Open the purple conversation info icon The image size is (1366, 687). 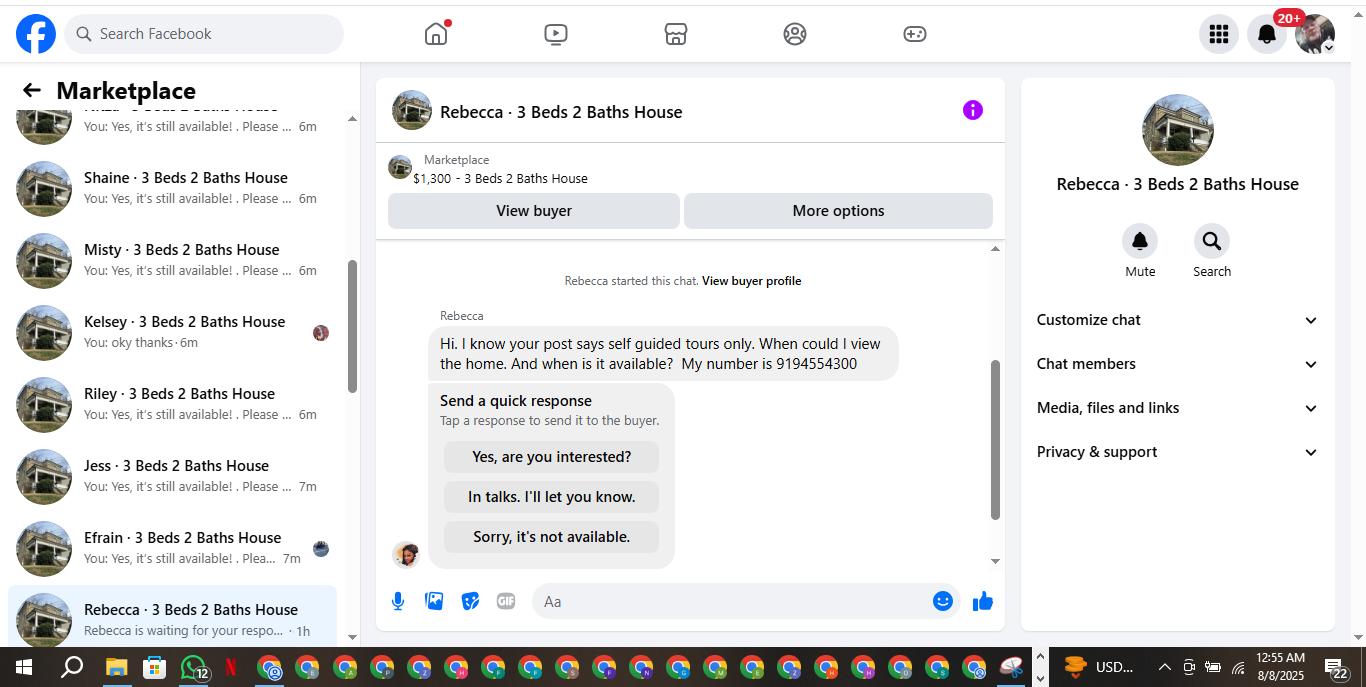click(x=973, y=110)
